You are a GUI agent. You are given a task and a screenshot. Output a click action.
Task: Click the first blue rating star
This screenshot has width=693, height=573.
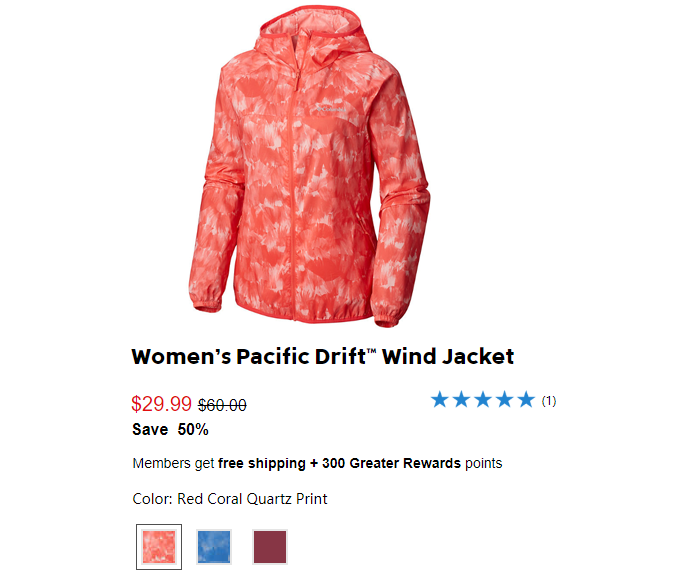pos(440,399)
